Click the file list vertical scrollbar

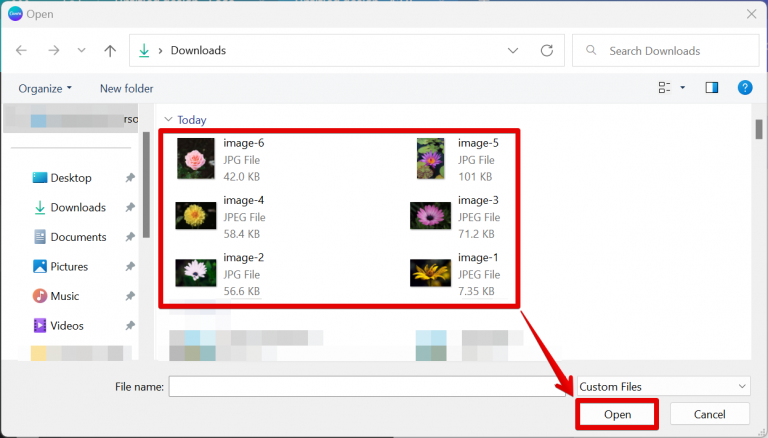tap(759, 129)
